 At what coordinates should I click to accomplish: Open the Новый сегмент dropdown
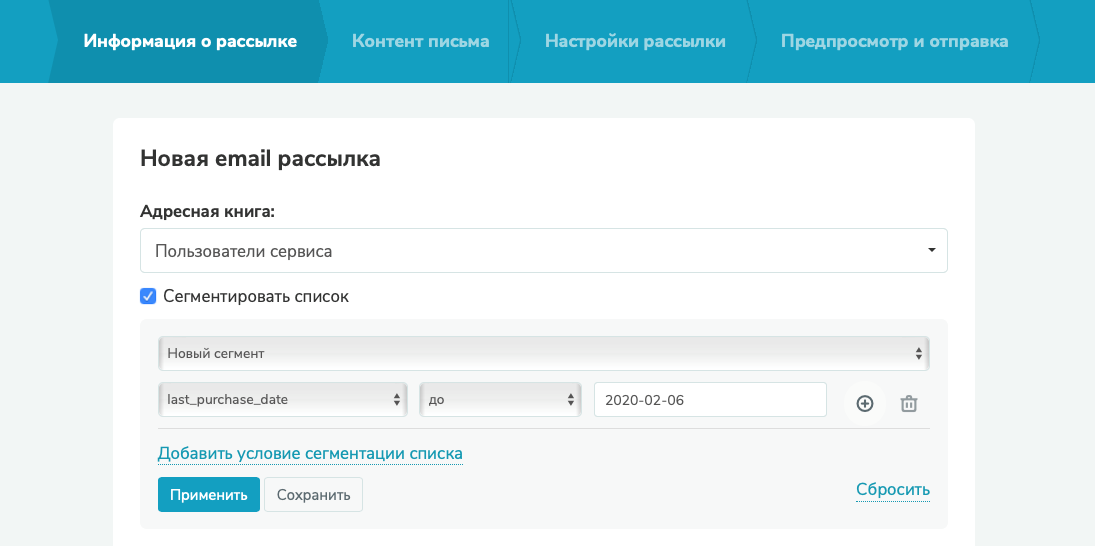click(x=544, y=354)
